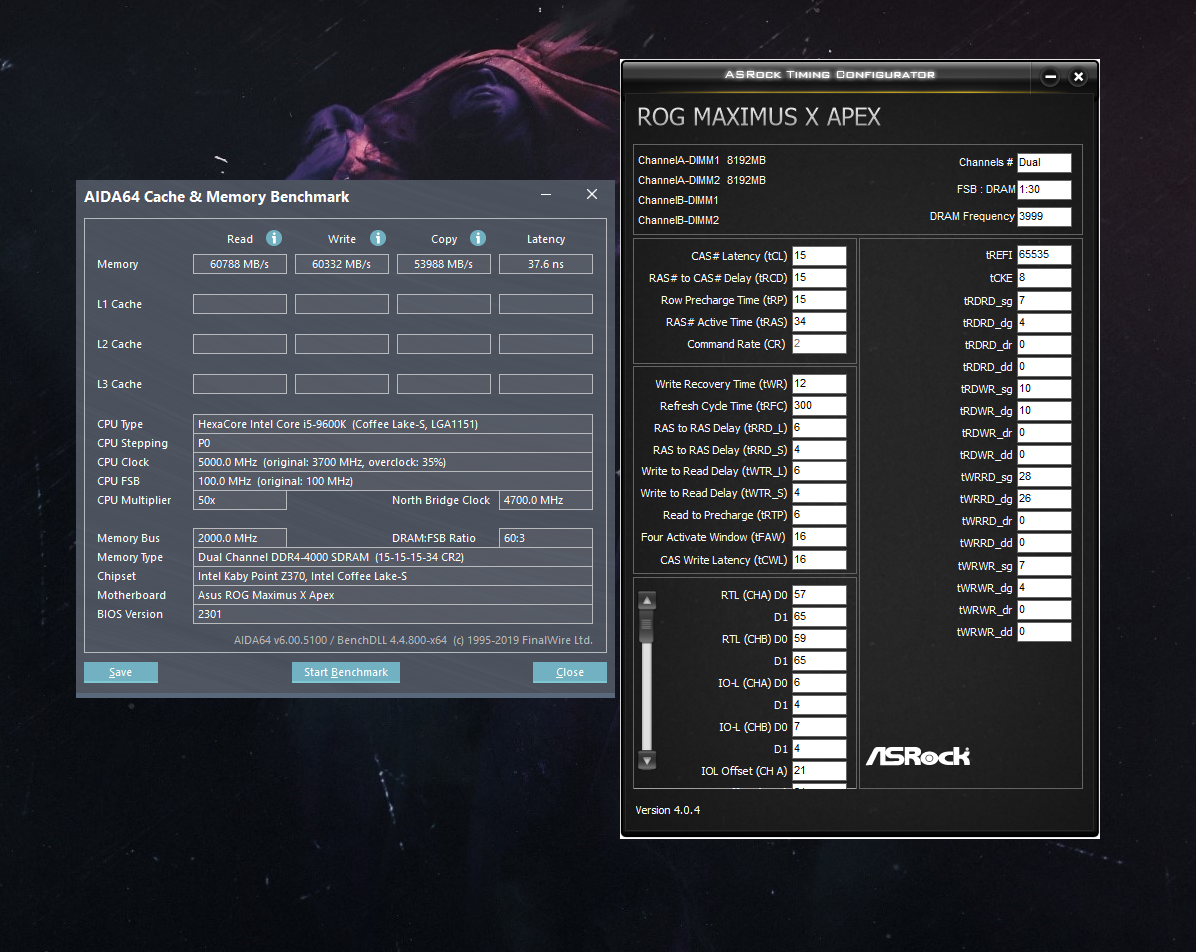The height and width of the screenshot is (952, 1196).
Task: Click the CPU Multiplier value 50x
Action: [240, 500]
